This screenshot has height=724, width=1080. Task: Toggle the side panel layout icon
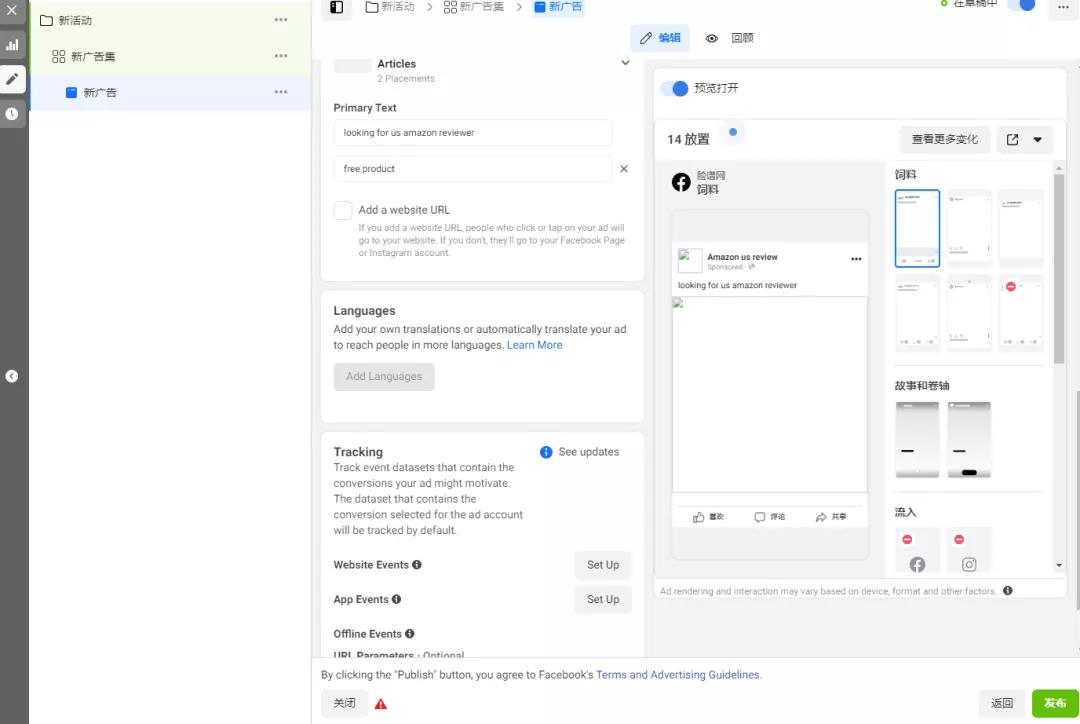tap(337, 7)
